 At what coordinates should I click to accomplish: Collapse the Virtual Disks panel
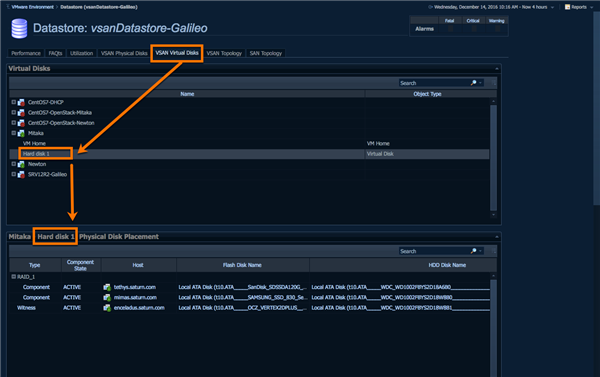pyautogui.click(x=497, y=69)
